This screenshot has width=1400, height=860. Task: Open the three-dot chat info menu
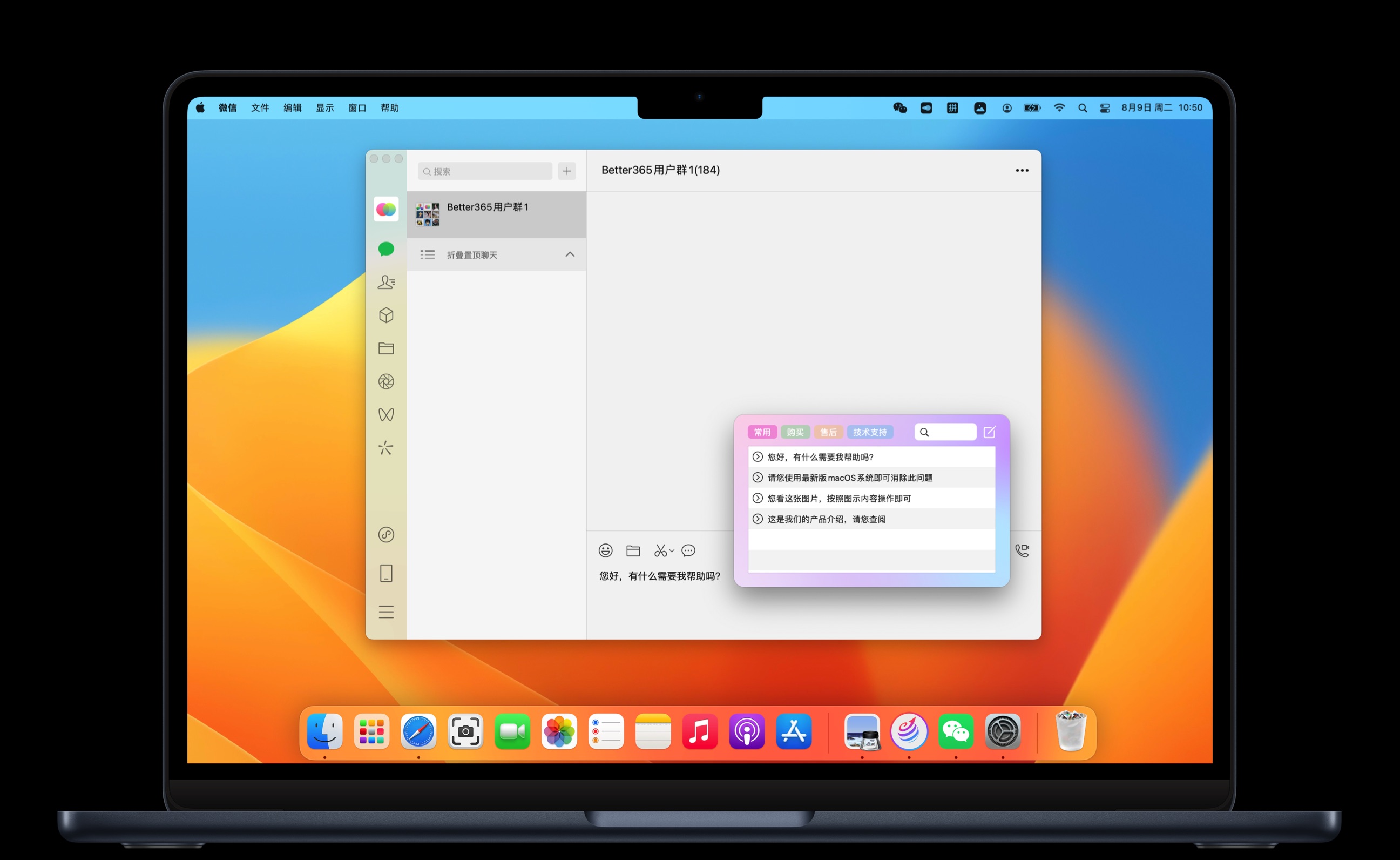tap(1022, 171)
